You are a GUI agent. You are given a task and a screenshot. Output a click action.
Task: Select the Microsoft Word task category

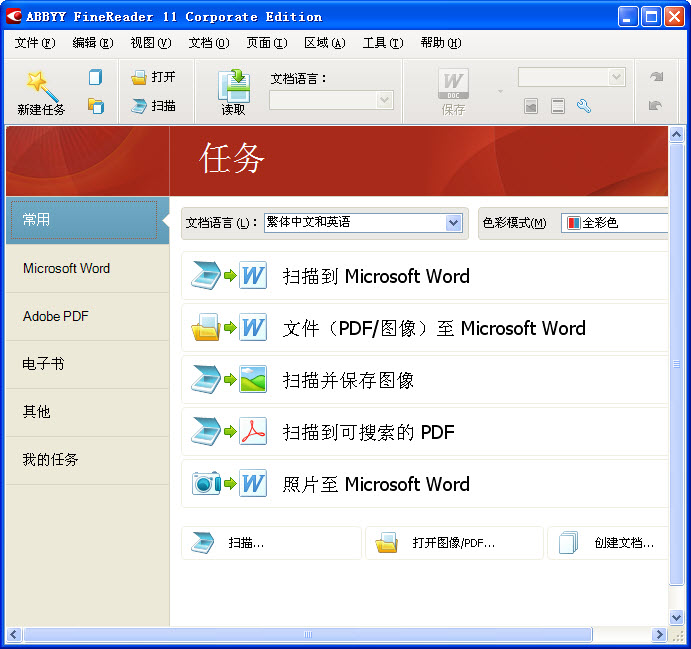pos(87,268)
